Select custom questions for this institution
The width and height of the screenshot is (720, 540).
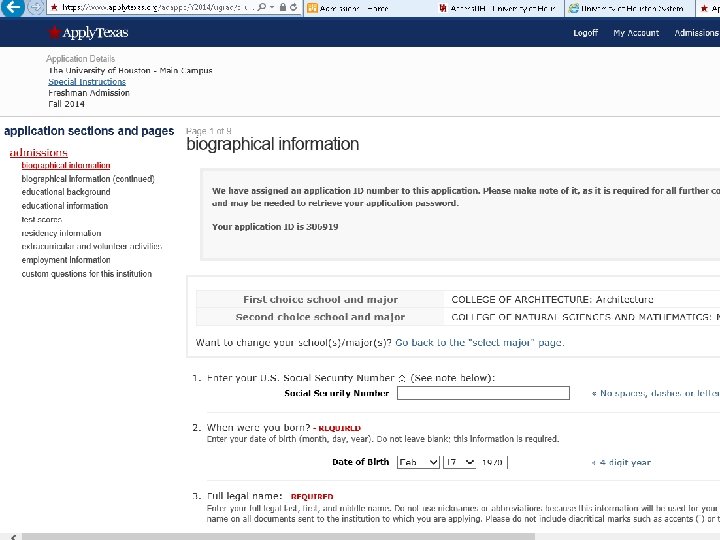coord(86,274)
